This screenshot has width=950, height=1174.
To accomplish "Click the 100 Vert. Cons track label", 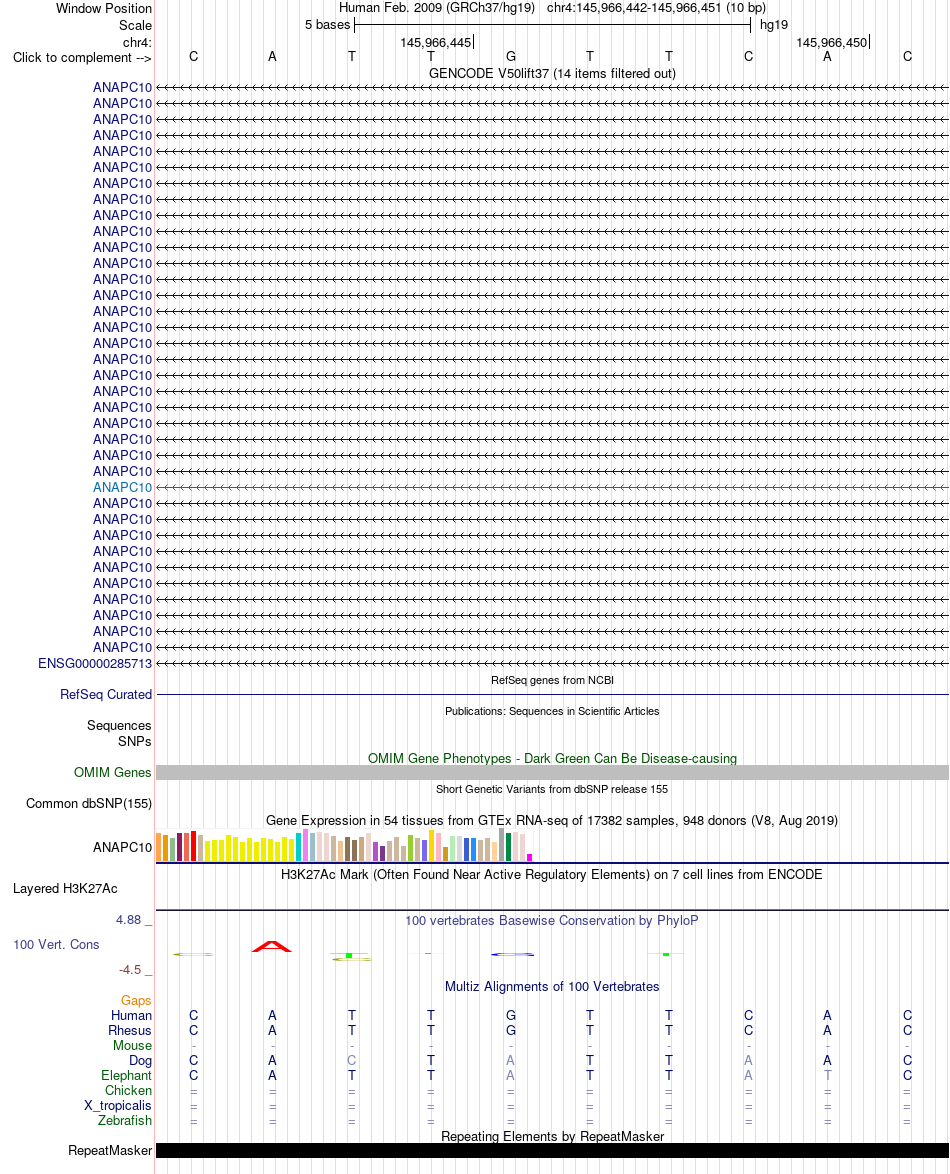I will (x=56, y=945).
